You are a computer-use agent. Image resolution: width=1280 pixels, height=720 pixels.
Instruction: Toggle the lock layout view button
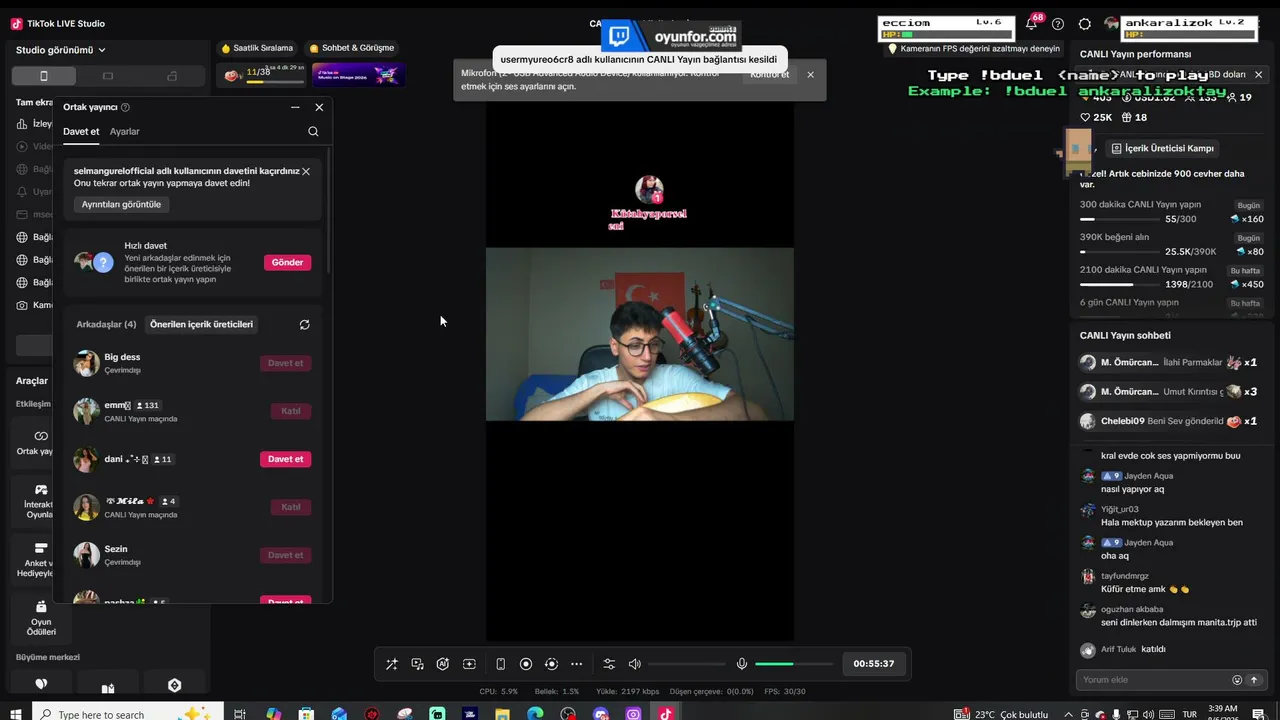tap(172, 76)
